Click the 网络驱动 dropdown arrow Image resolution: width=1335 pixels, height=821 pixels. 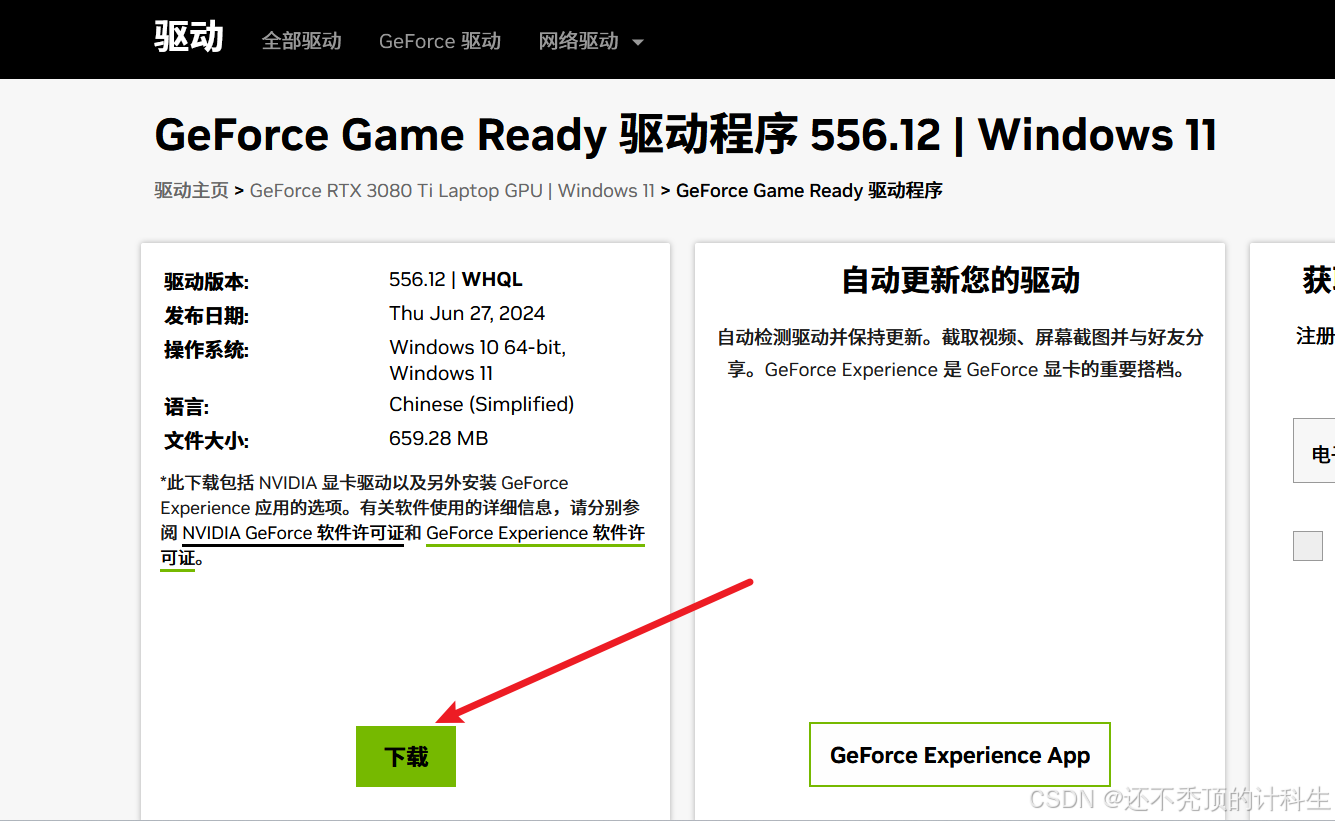[637, 42]
